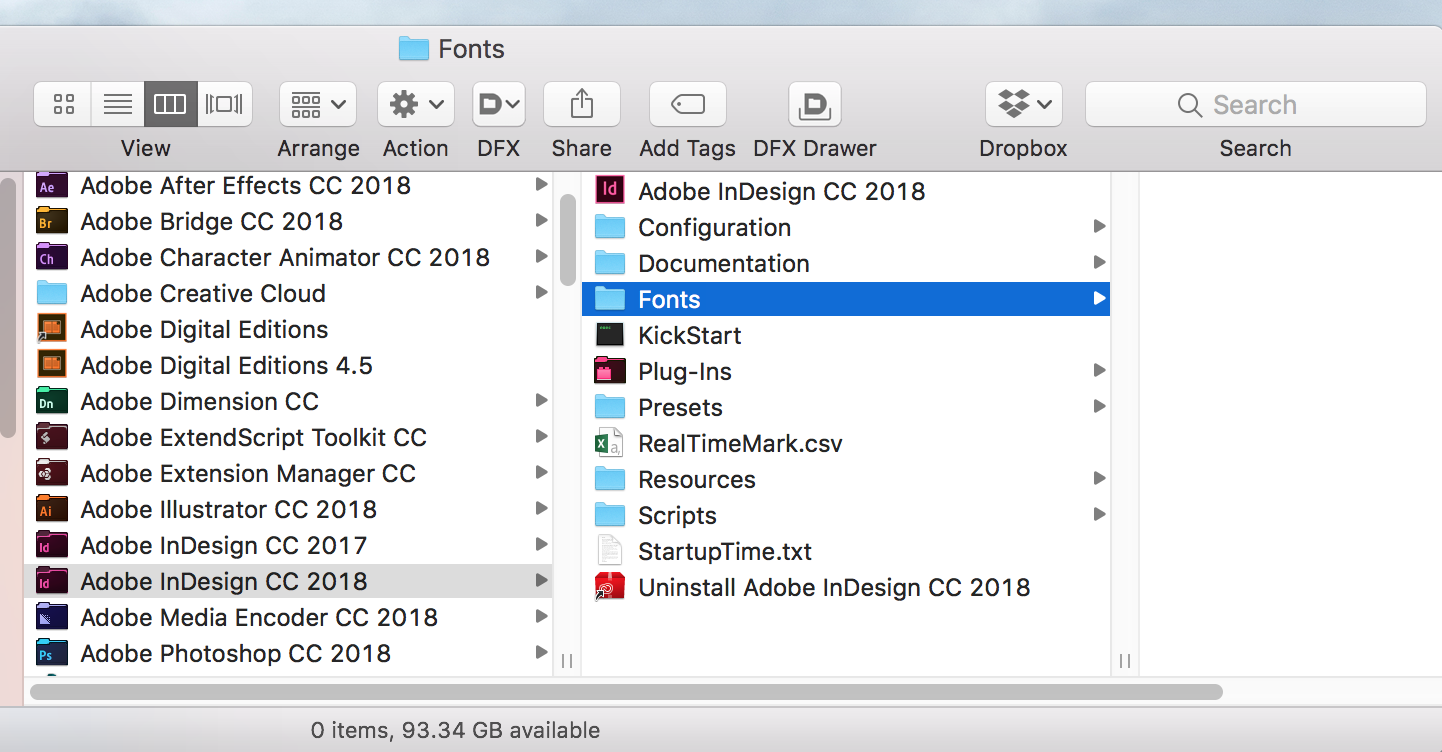Expand Adobe After Effects CC 2018 arrow

[x=541, y=185]
